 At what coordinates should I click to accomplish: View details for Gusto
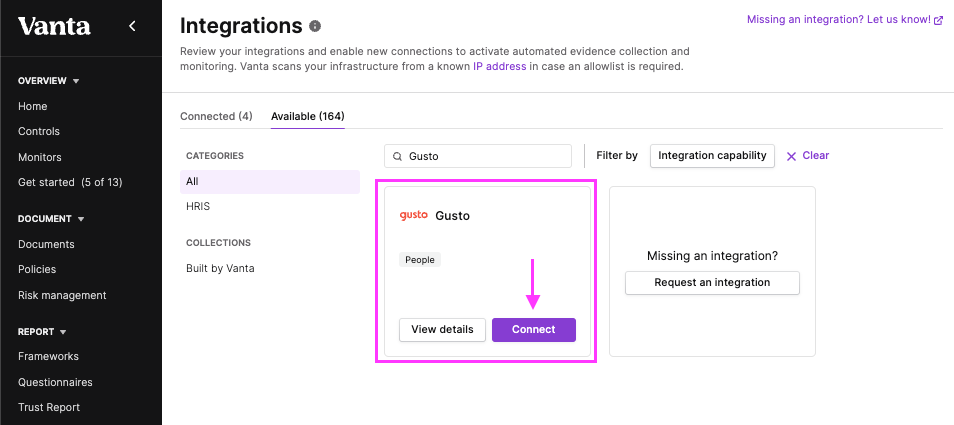point(442,330)
